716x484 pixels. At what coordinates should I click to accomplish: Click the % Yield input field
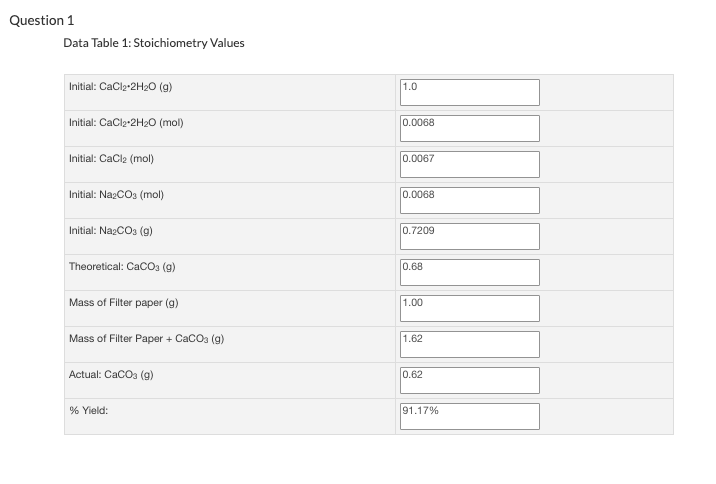[469, 416]
